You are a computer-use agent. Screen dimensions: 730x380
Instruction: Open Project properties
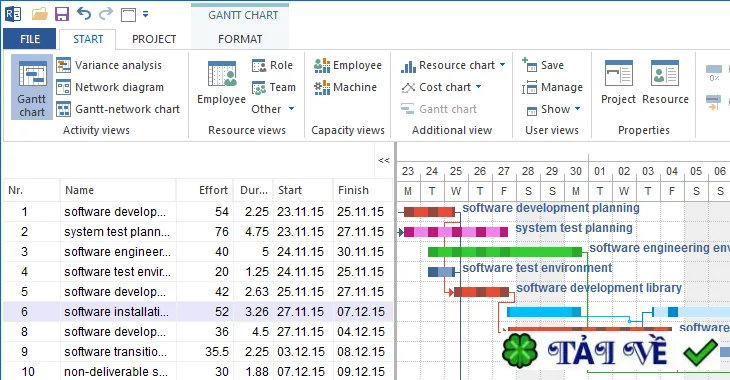618,82
